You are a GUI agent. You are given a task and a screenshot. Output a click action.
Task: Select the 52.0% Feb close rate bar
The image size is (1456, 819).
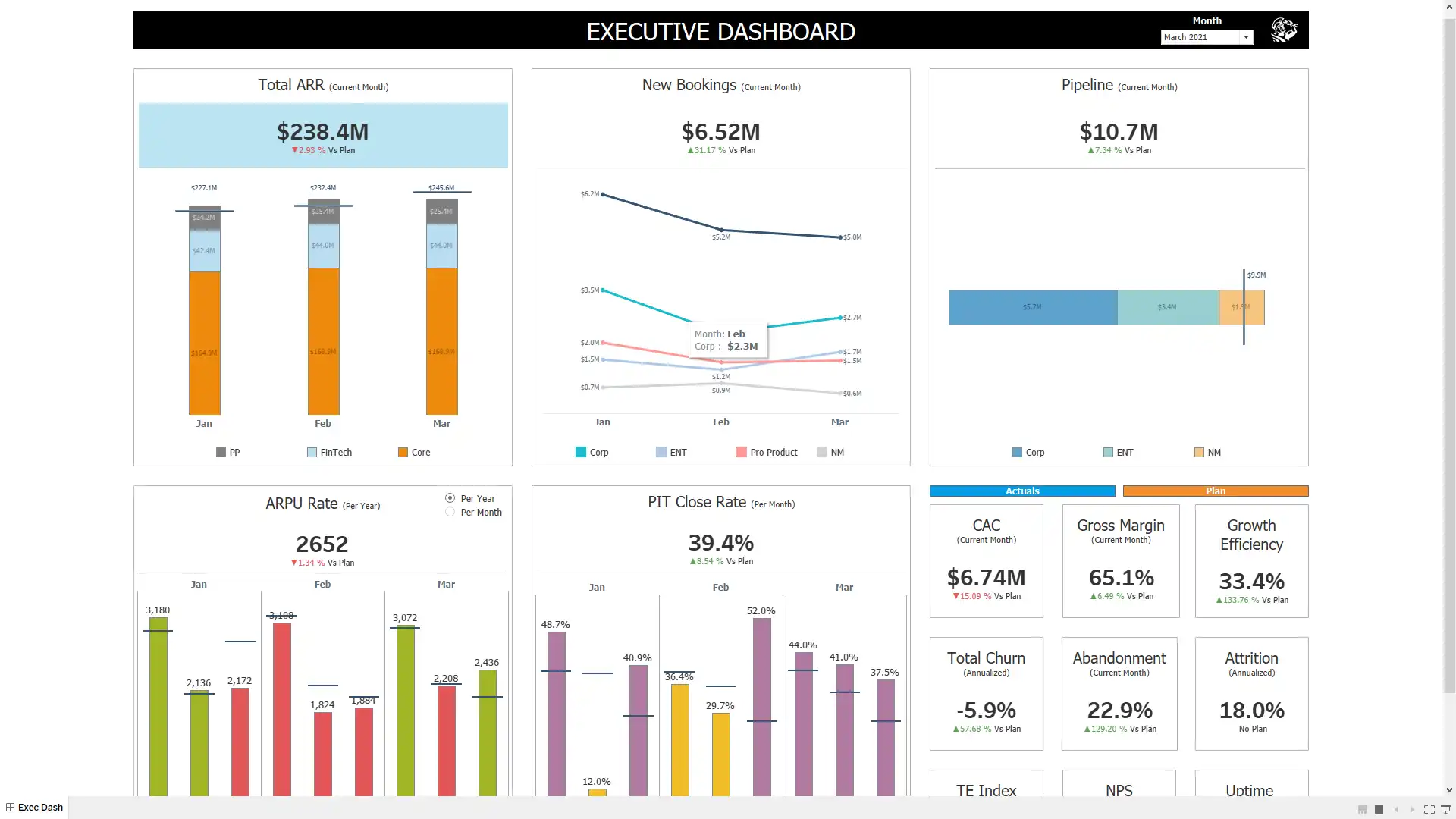pos(762,708)
